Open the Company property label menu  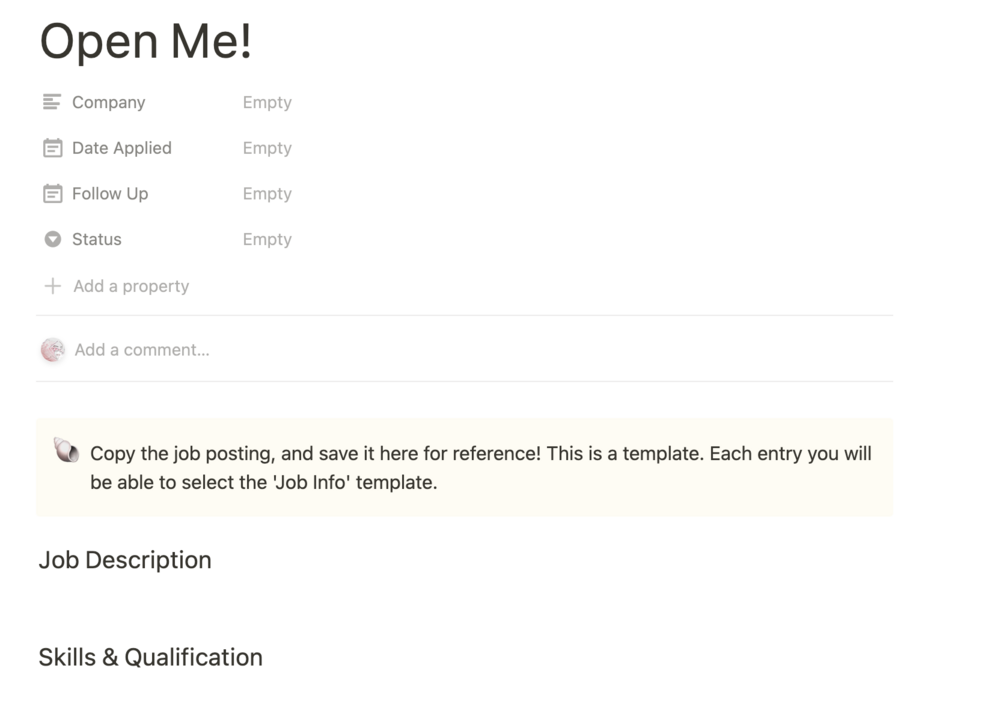point(108,102)
